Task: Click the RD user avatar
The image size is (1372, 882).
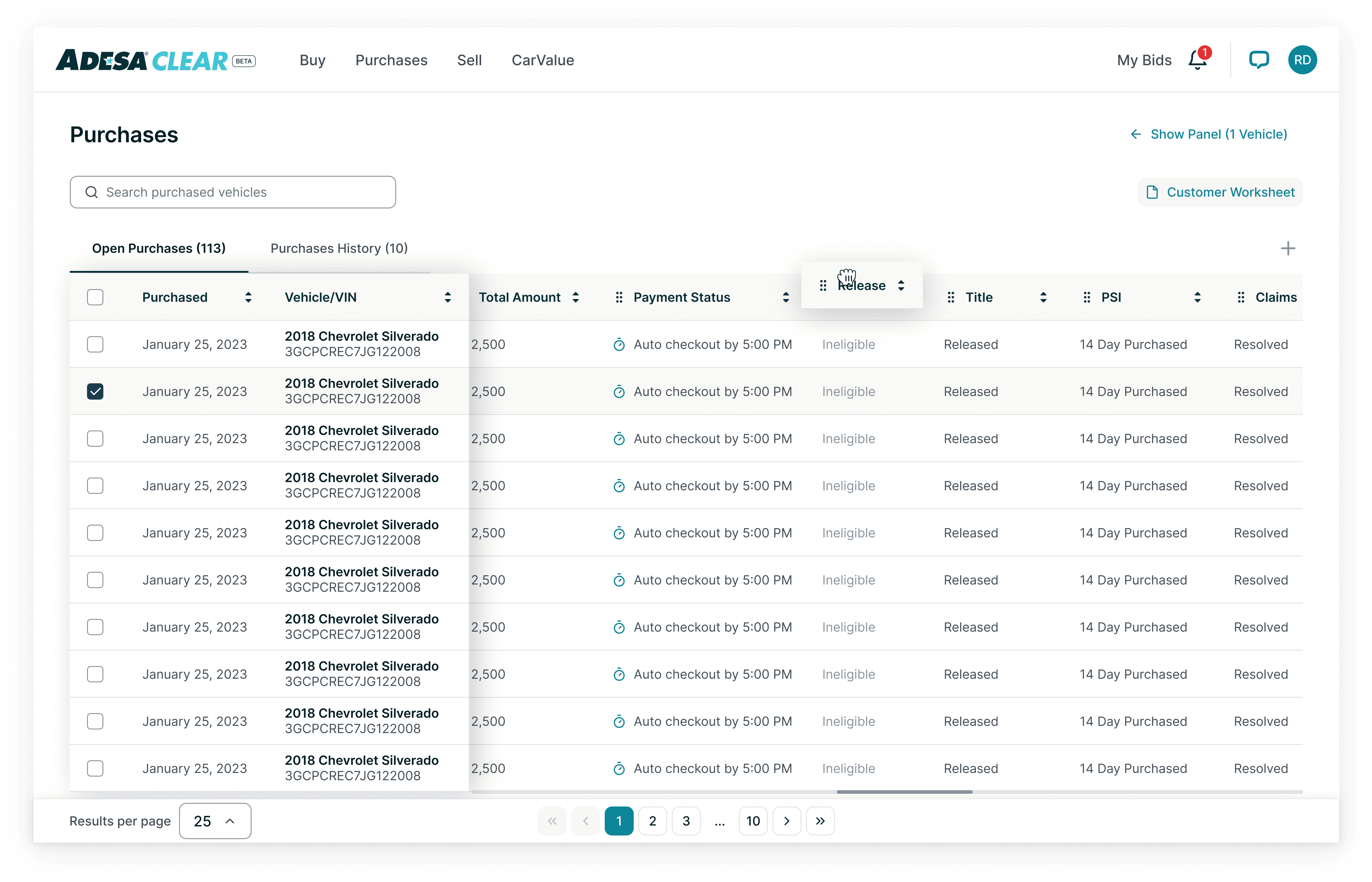Action: pos(1302,60)
